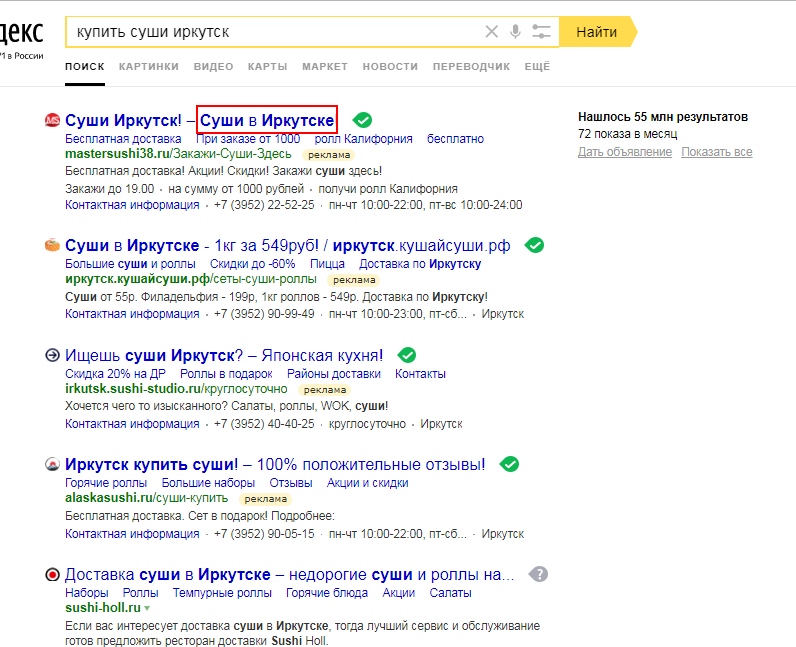The width and height of the screenshot is (796, 647).
Task: Click the sushi-studio arrow favicon
Action: (x=52, y=355)
